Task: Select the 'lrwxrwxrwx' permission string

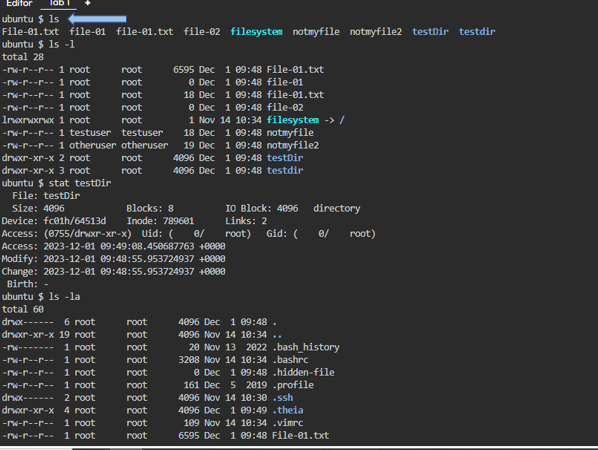Action: [x=27, y=120]
